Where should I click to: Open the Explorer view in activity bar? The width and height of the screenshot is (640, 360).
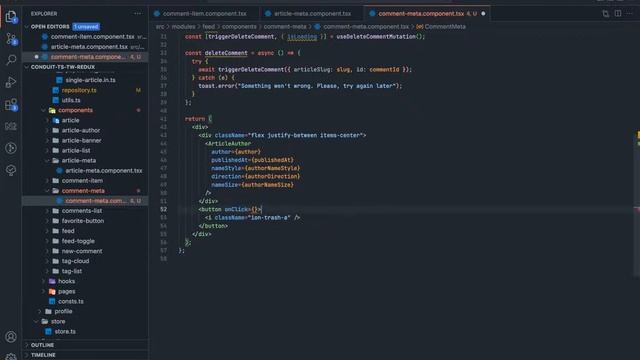click(11, 17)
